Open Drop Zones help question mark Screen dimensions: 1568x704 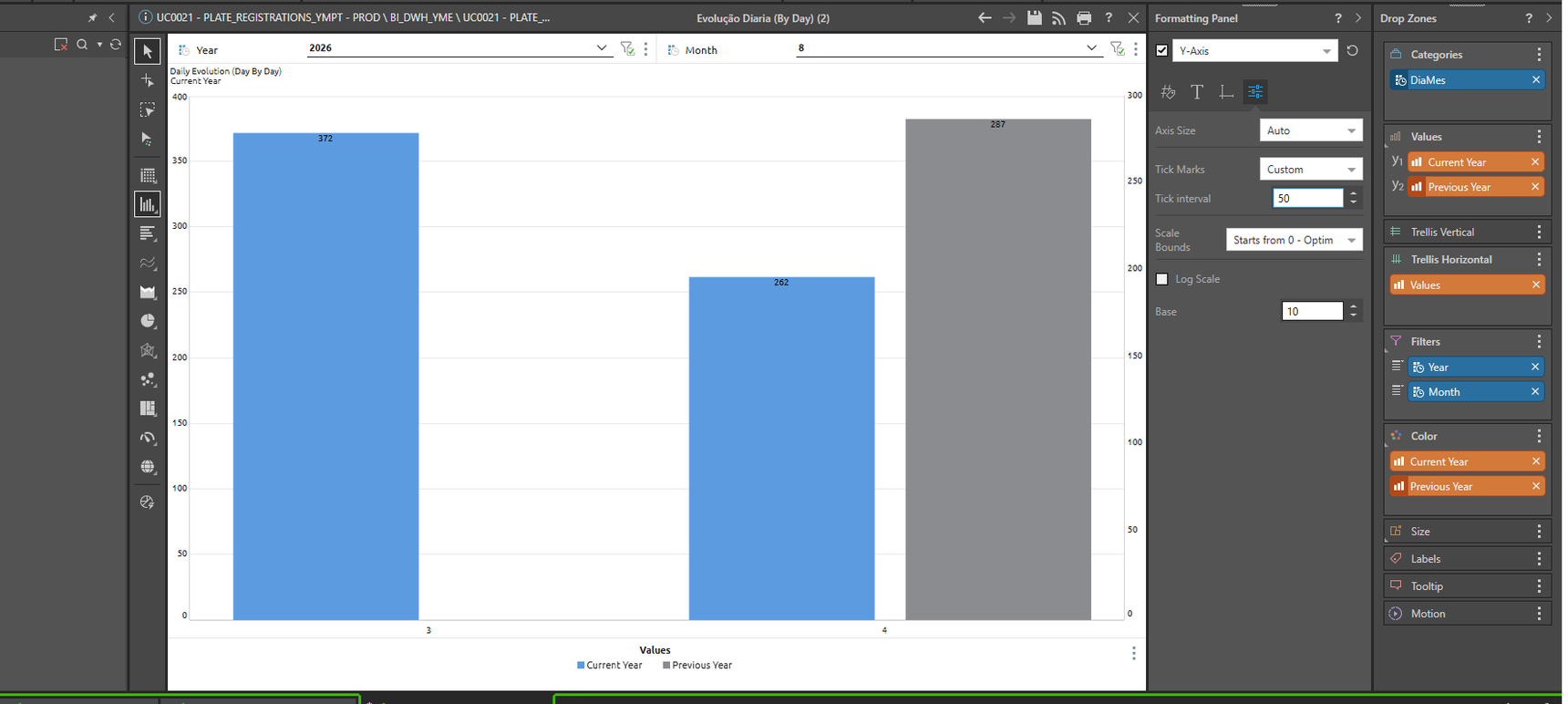1529,18
